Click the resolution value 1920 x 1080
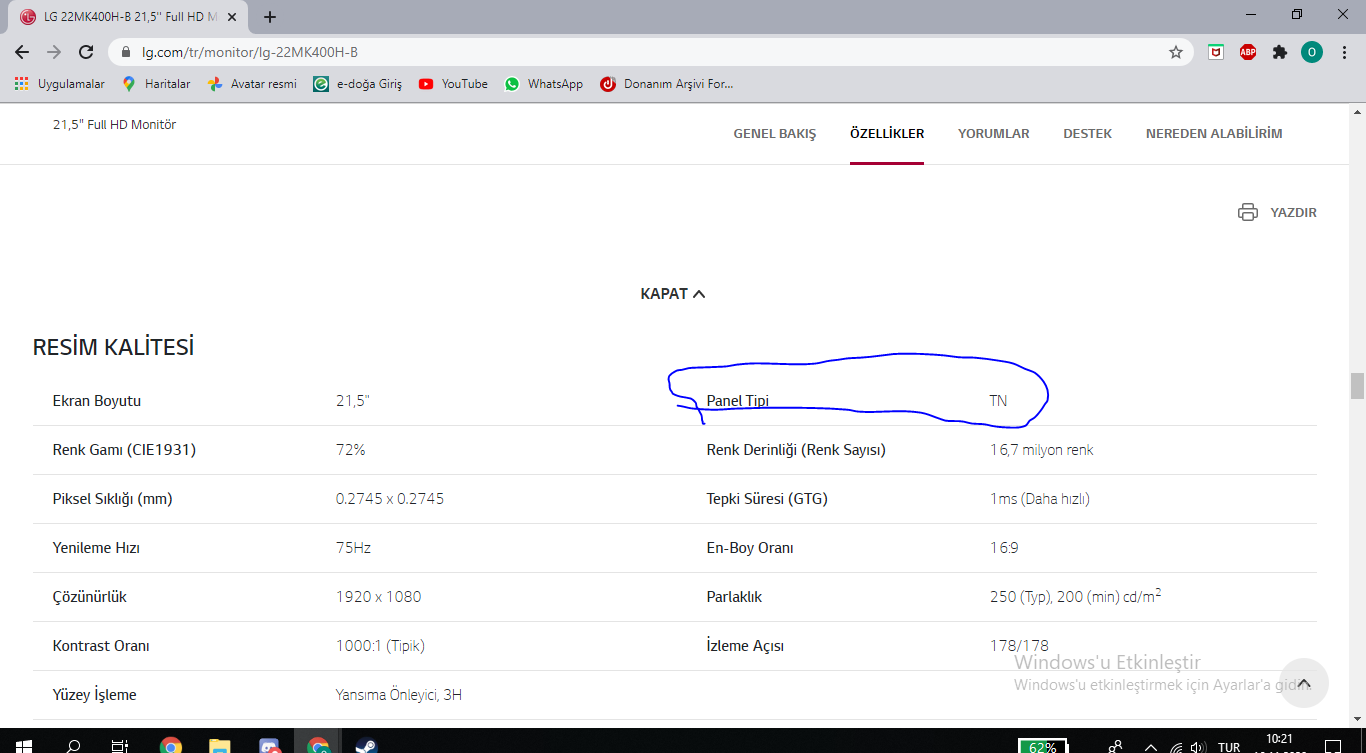This screenshot has height=753, width=1366. [x=379, y=597]
